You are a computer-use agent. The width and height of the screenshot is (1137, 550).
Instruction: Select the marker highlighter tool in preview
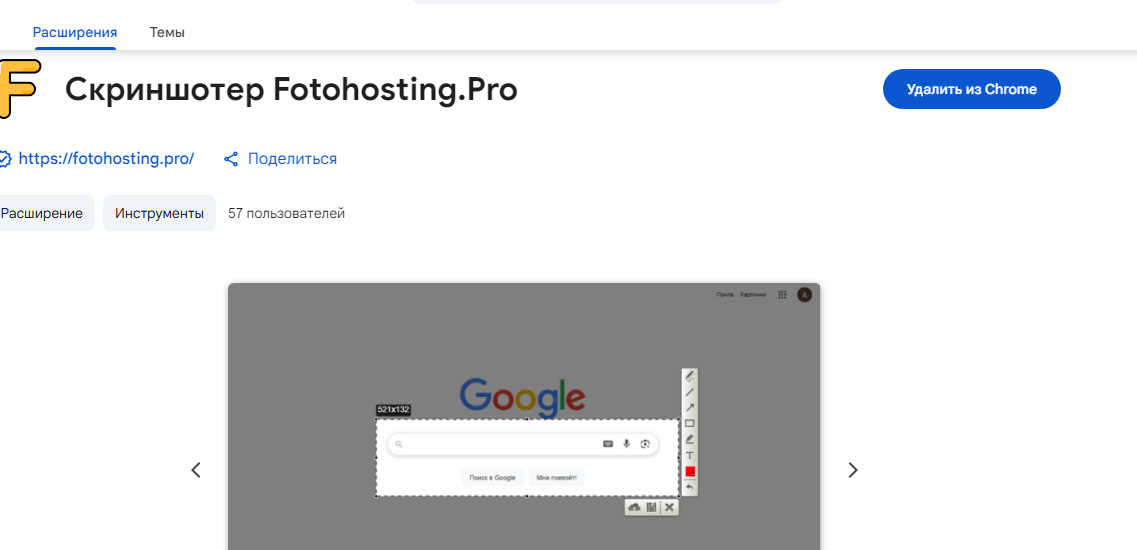(690, 439)
